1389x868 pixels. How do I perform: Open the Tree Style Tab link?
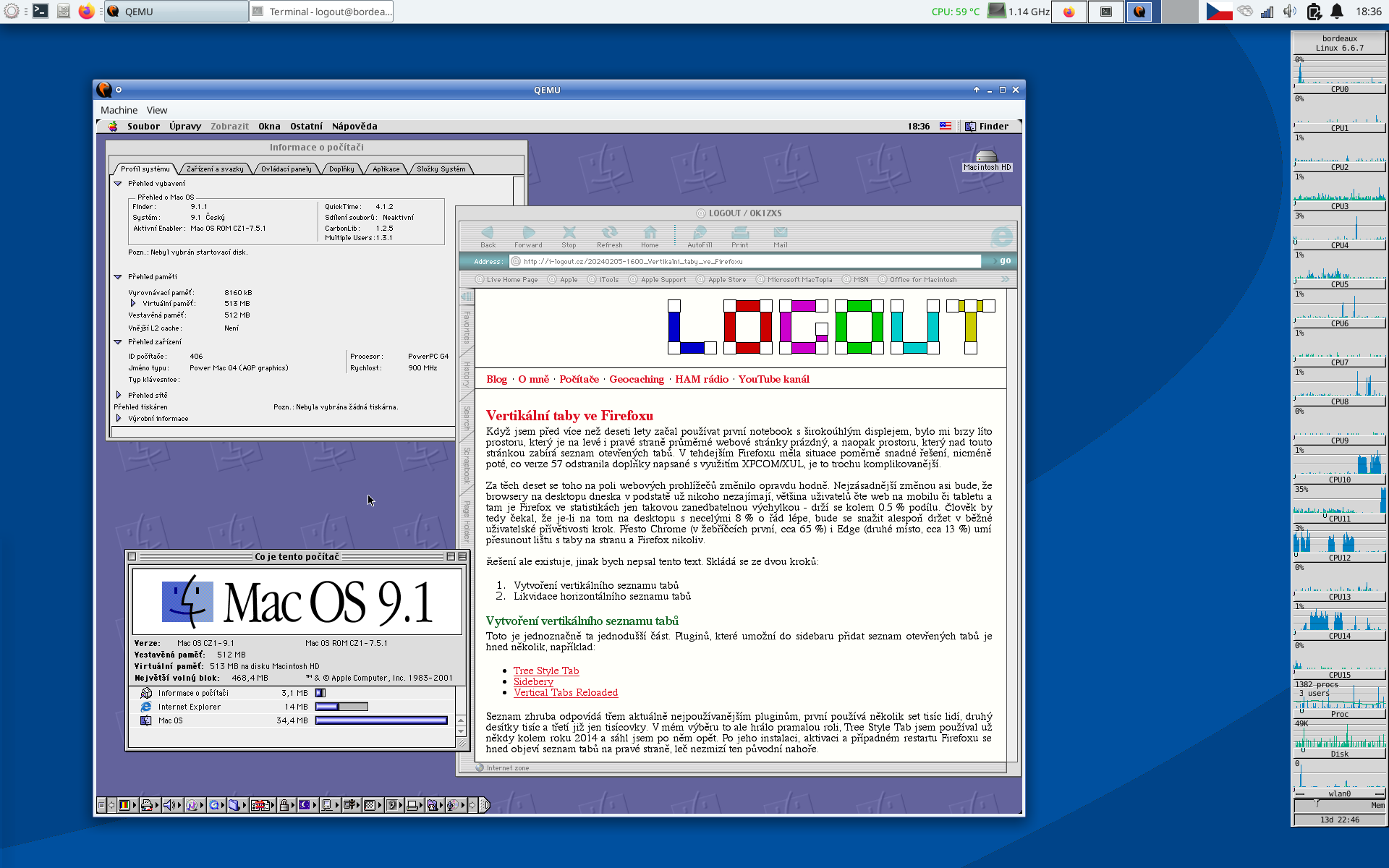pos(546,671)
